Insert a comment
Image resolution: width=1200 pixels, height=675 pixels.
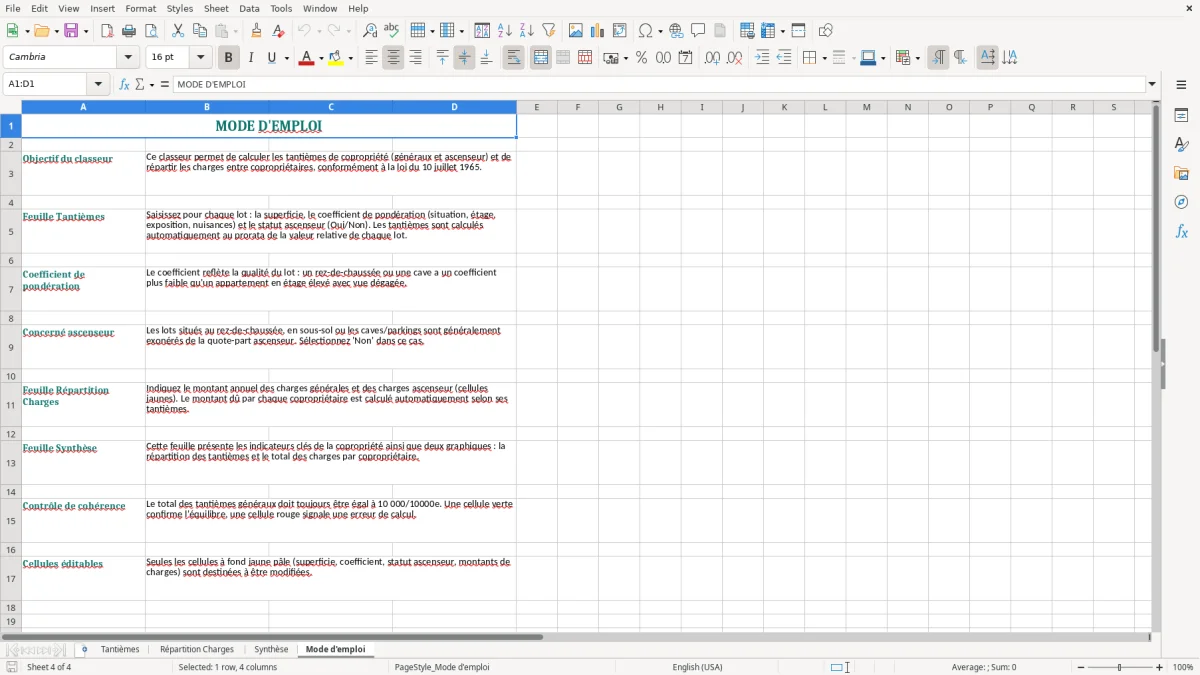tap(698, 31)
